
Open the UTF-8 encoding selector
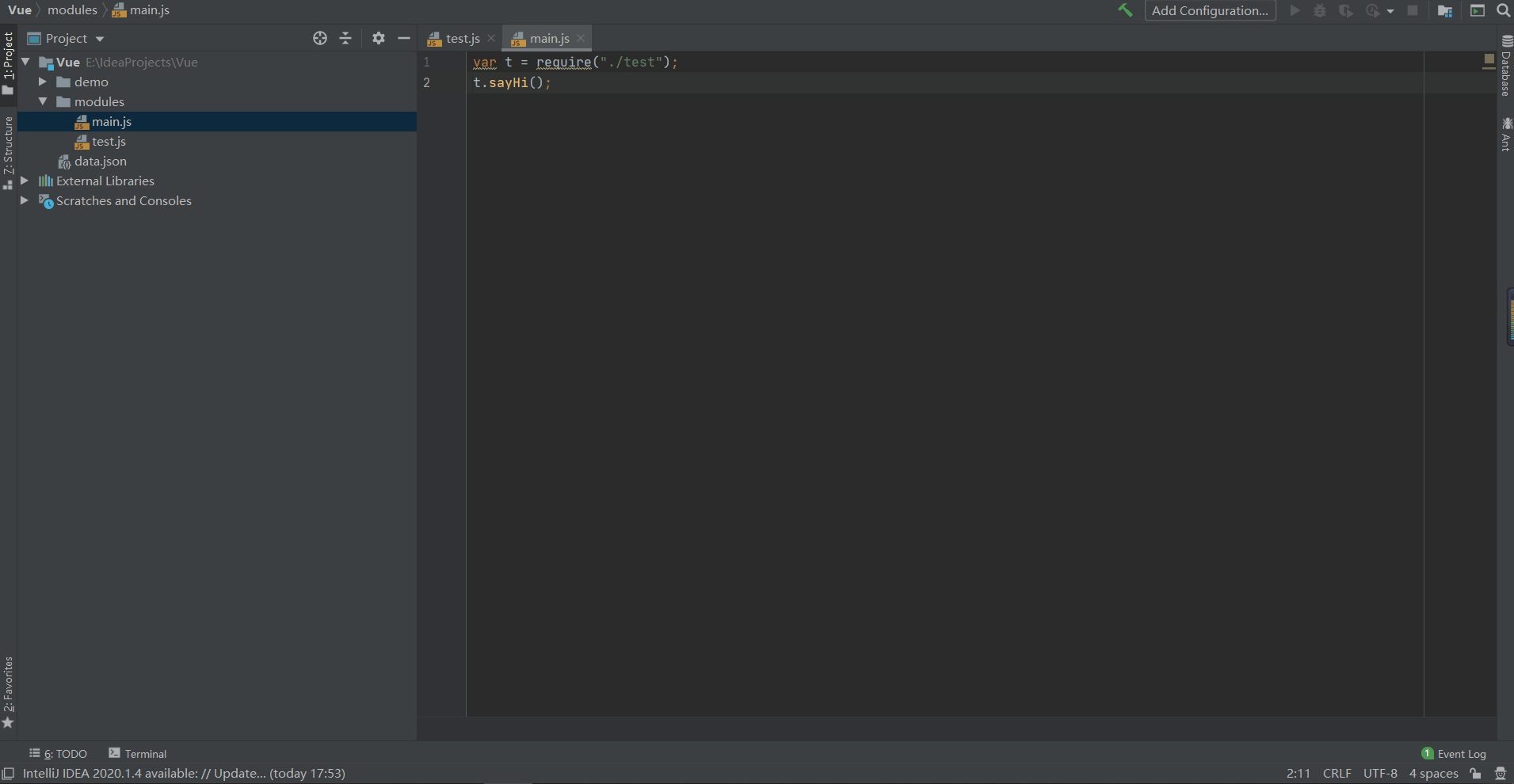click(x=1380, y=774)
